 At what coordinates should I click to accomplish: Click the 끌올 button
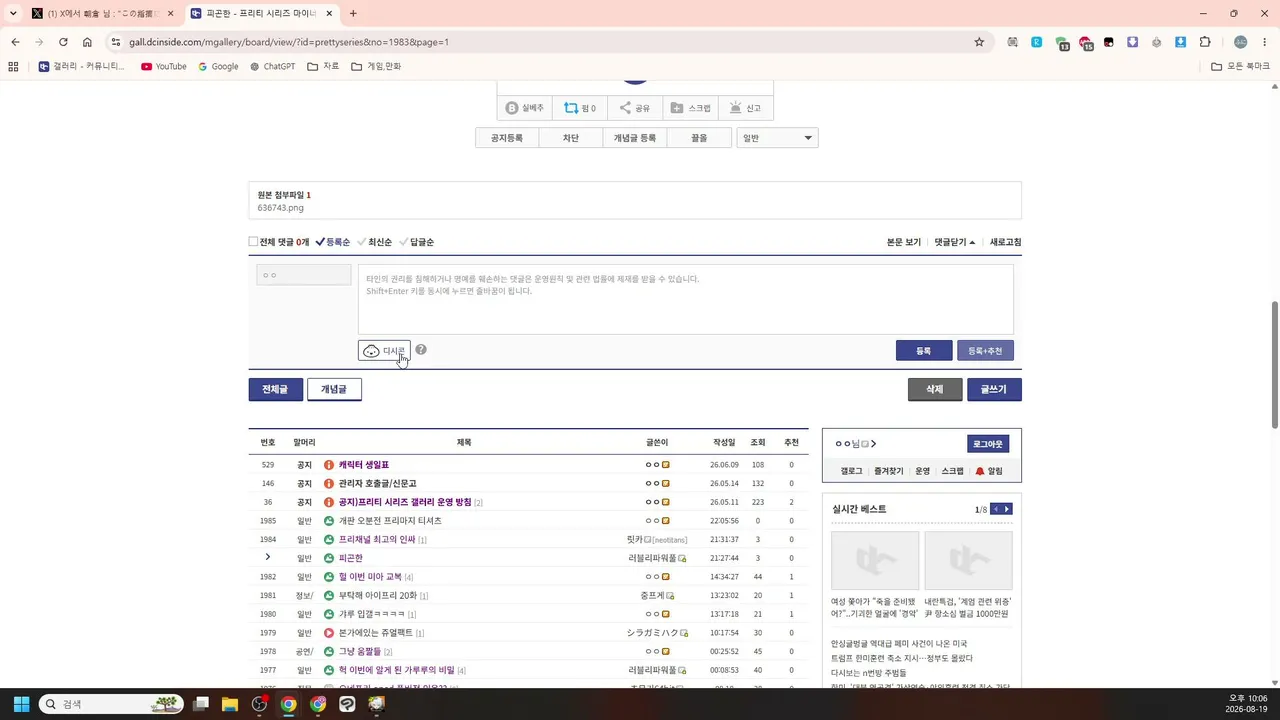pos(698,138)
